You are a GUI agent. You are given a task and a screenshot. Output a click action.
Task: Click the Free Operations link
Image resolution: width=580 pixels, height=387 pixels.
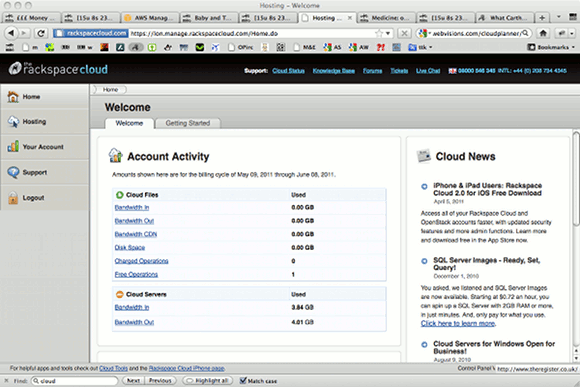point(136,274)
